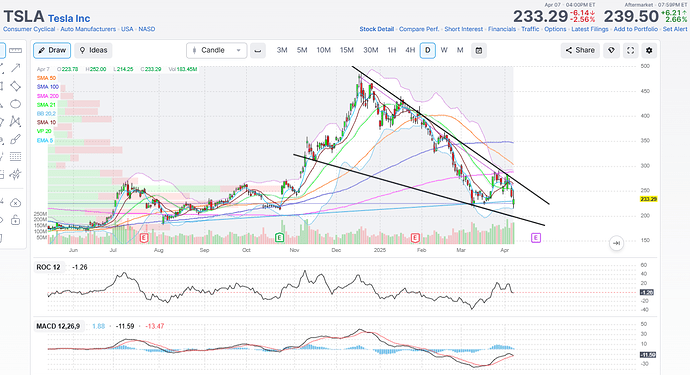
Task: Click the diamond icon next to Share
Action: pos(611,51)
